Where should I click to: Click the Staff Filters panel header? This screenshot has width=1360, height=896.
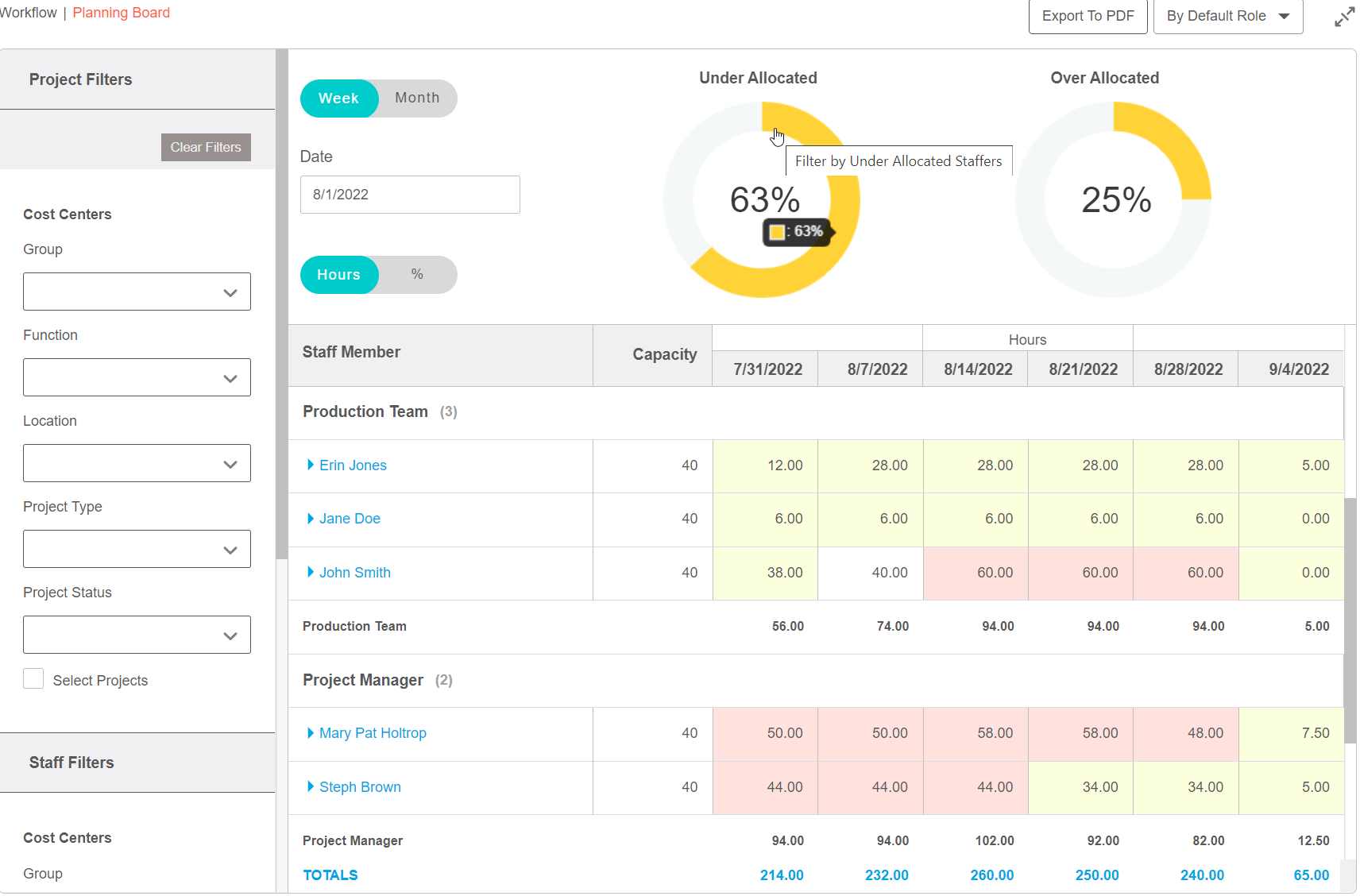pyautogui.click(x=137, y=763)
